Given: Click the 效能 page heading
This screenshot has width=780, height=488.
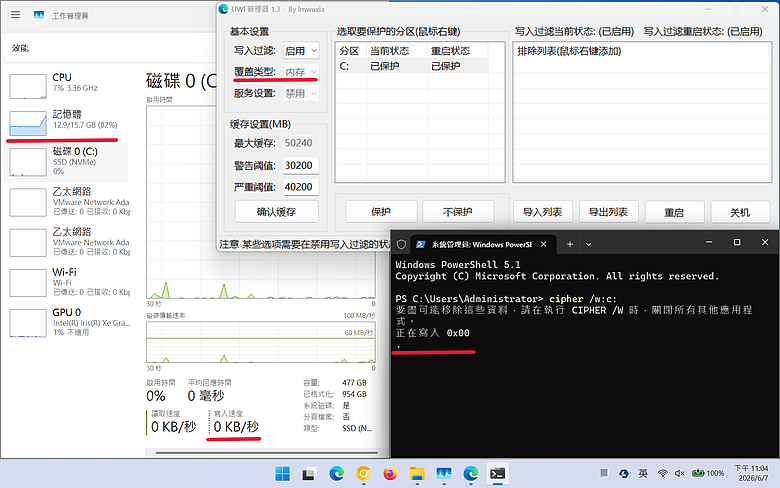Looking at the screenshot, I should pyautogui.click(x=20, y=48).
